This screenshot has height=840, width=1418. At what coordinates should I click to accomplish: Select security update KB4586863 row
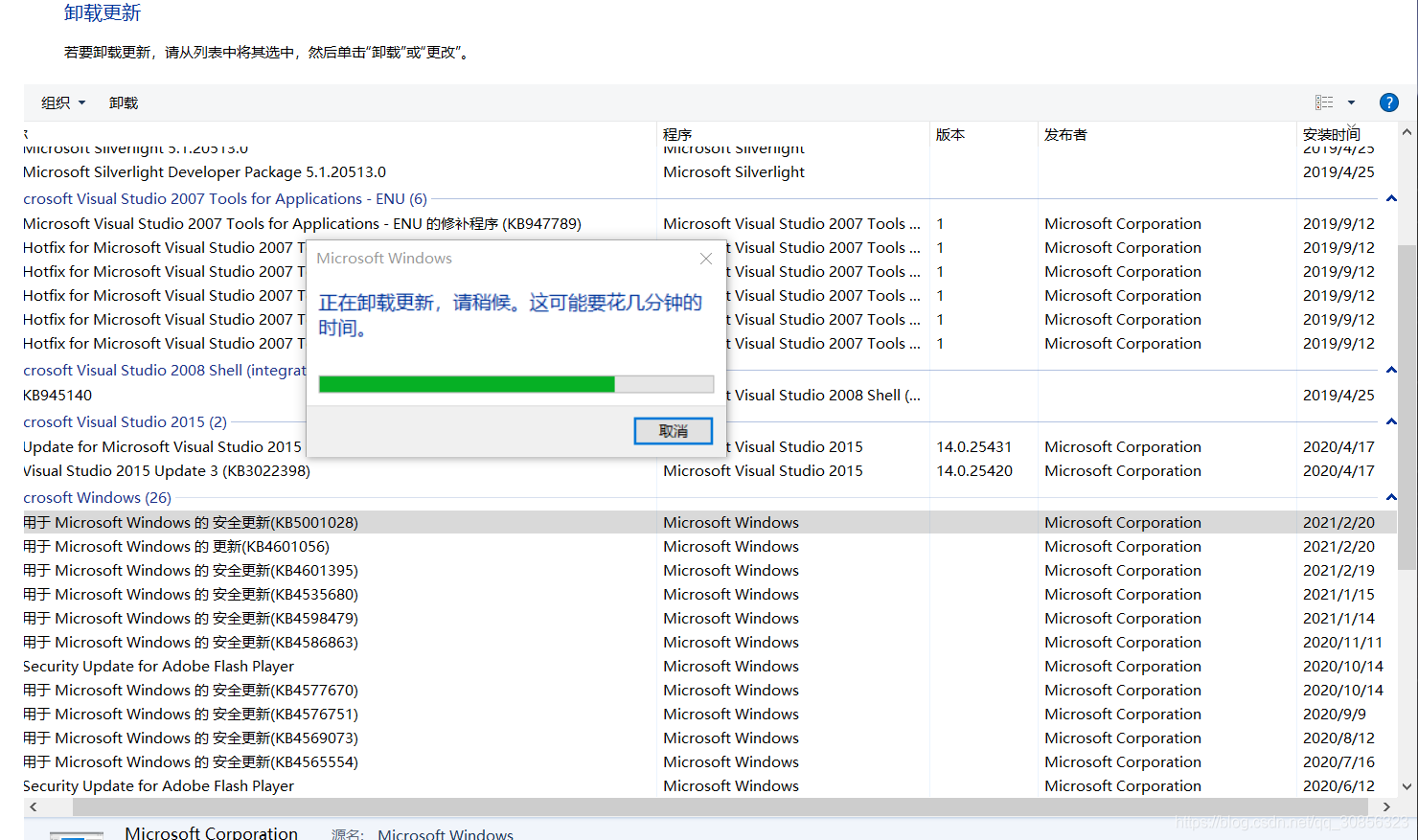709,643
